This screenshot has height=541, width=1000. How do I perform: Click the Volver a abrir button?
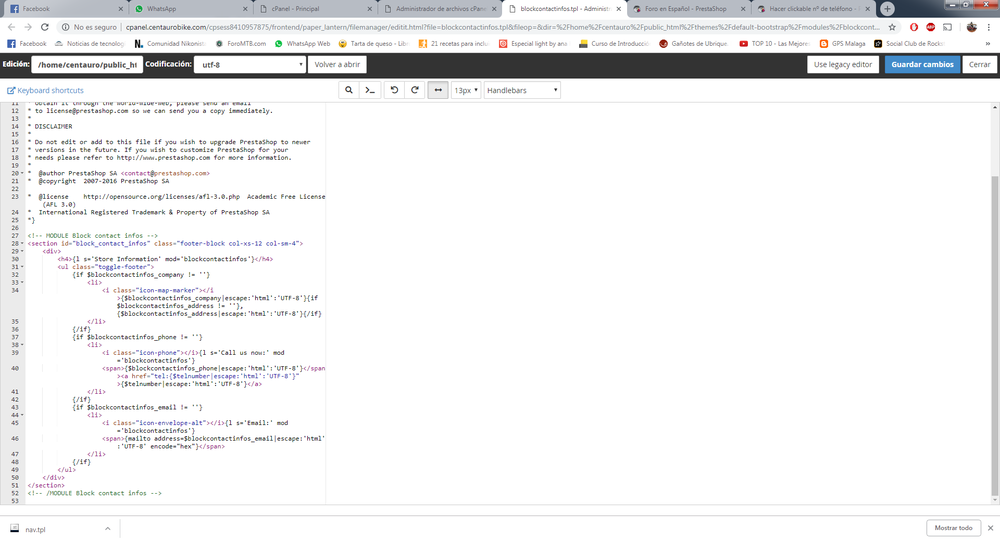[337, 64]
